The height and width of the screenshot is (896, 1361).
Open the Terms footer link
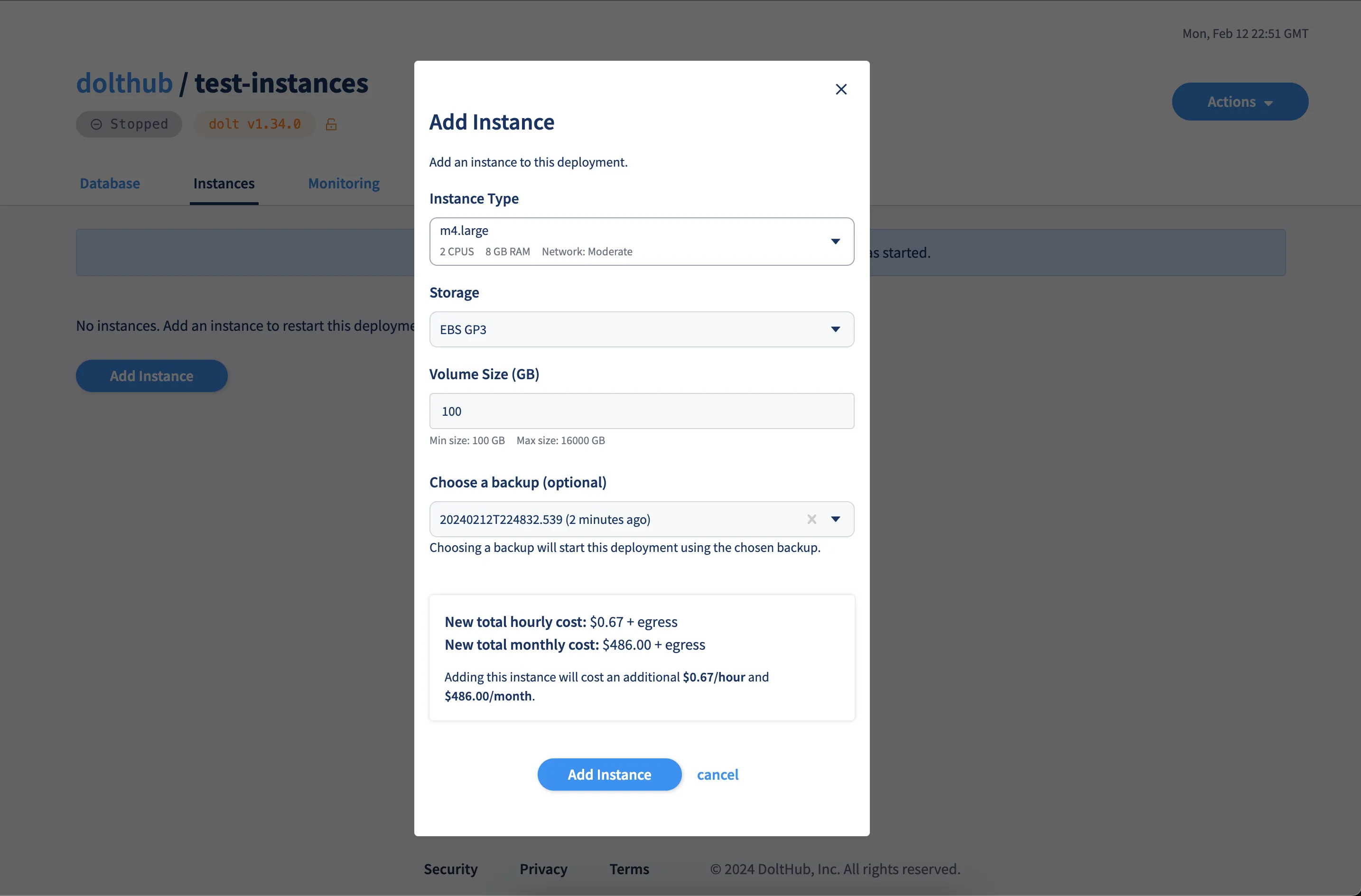click(628, 868)
